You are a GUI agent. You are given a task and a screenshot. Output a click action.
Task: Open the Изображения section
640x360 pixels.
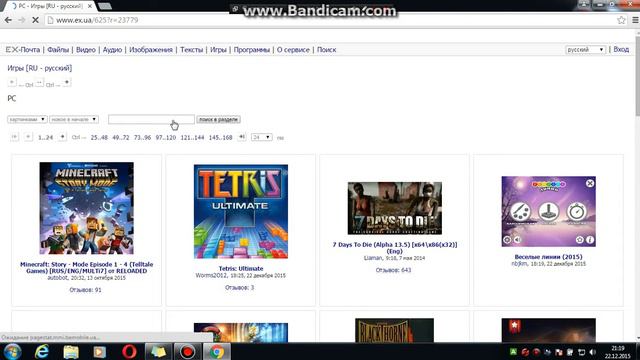coord(151,50)
